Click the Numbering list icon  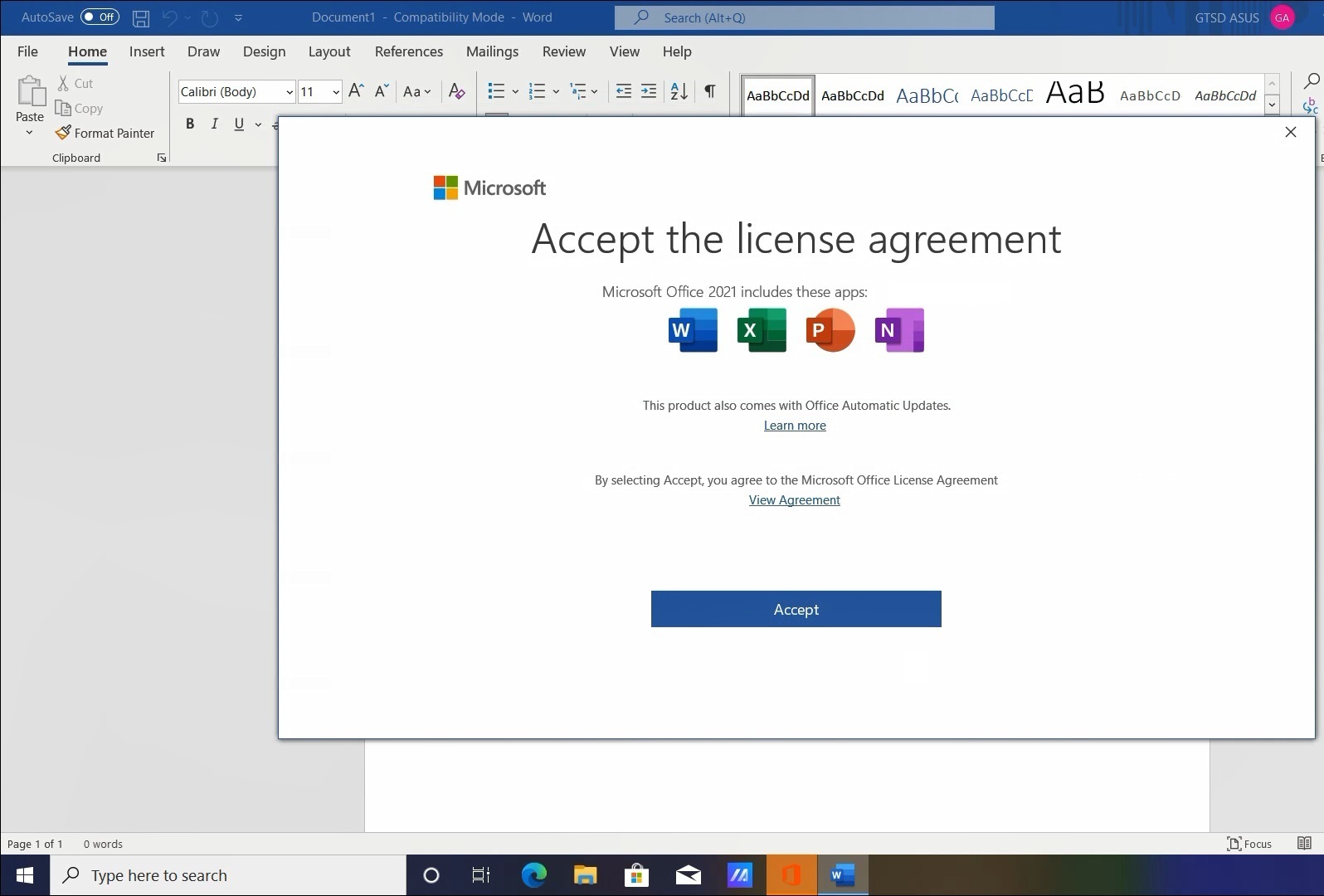point(538,90)
